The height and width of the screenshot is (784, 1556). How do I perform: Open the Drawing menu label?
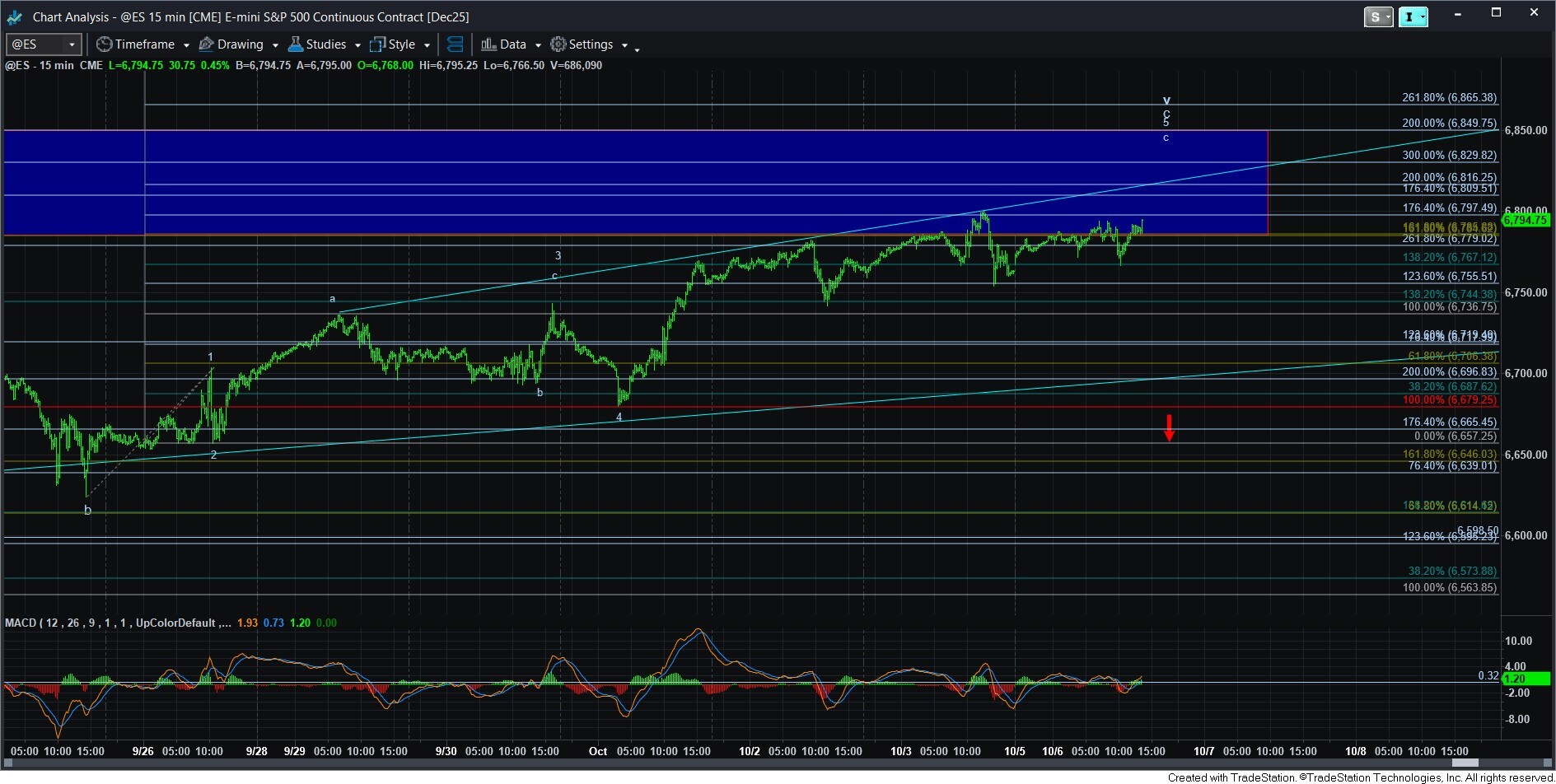pyautogui.click(x=240, y=44)
